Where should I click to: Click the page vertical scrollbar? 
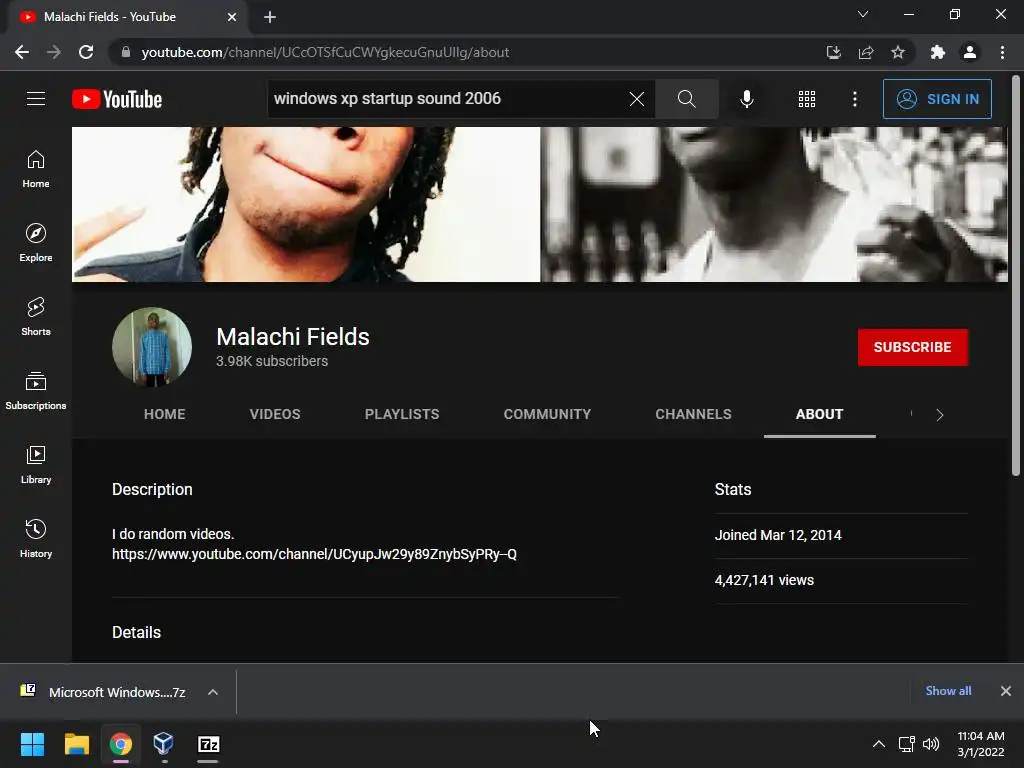pos(1016,278)
